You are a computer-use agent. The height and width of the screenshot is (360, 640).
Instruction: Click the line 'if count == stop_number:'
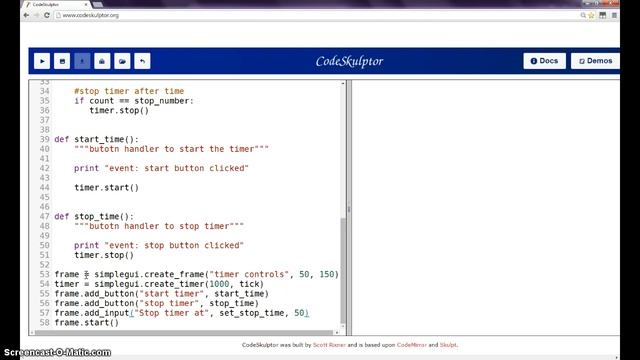tap(134, 101)
